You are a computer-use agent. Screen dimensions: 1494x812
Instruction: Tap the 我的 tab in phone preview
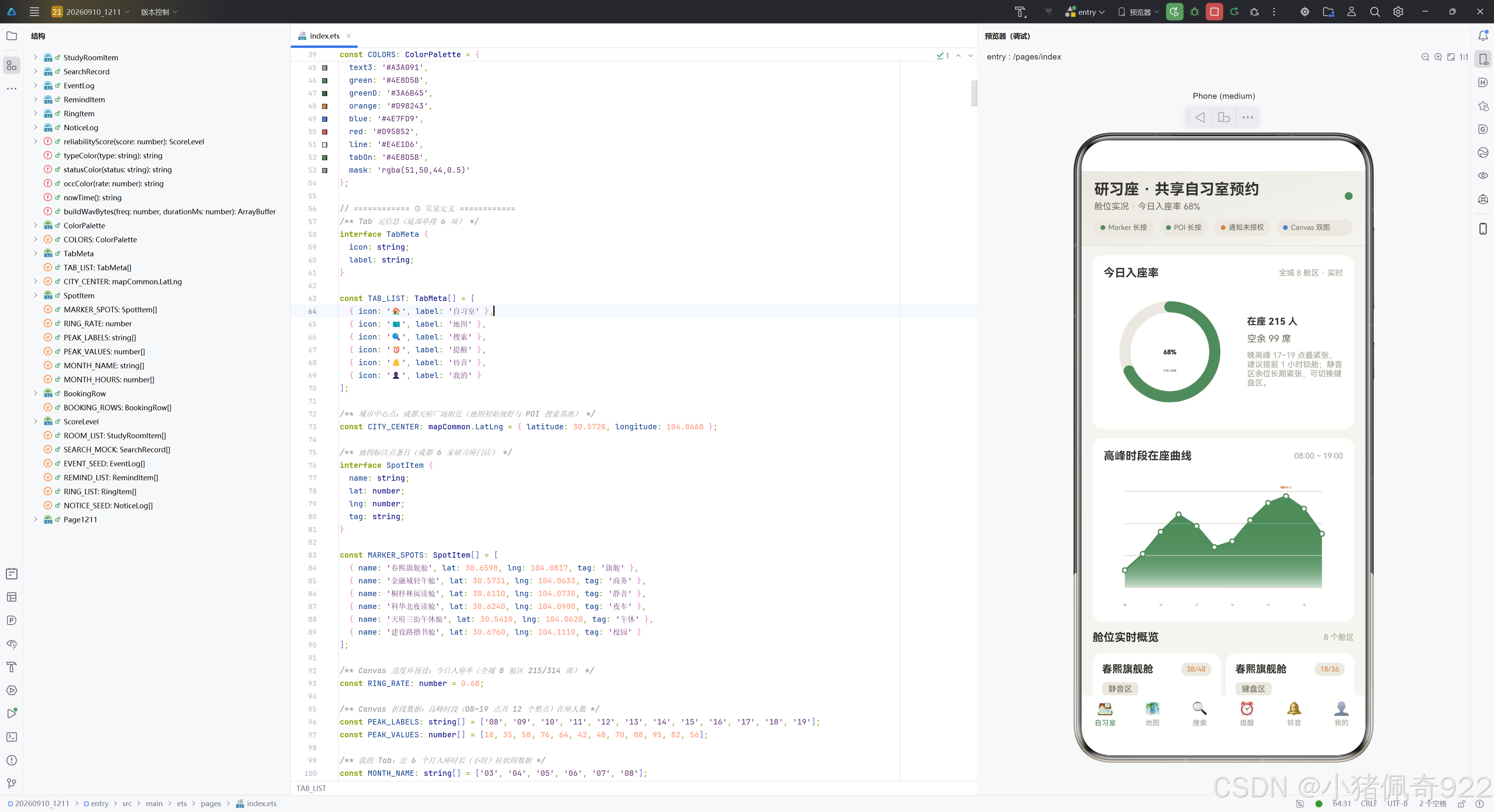point(1341,714)
